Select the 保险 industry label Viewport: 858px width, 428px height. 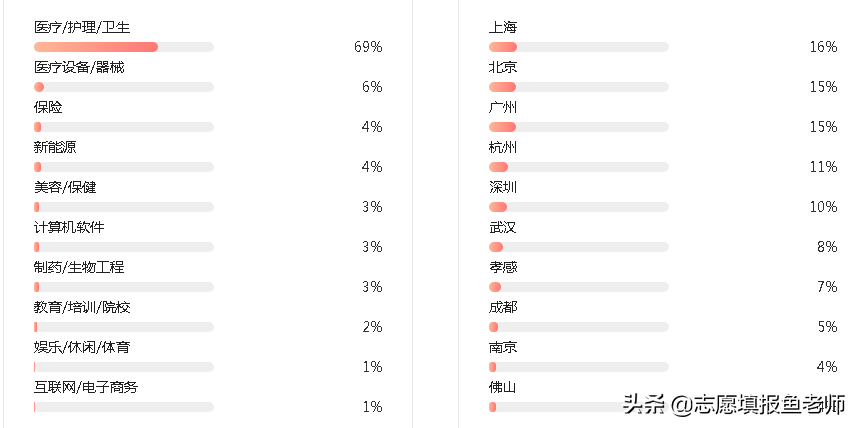point(48,107)
